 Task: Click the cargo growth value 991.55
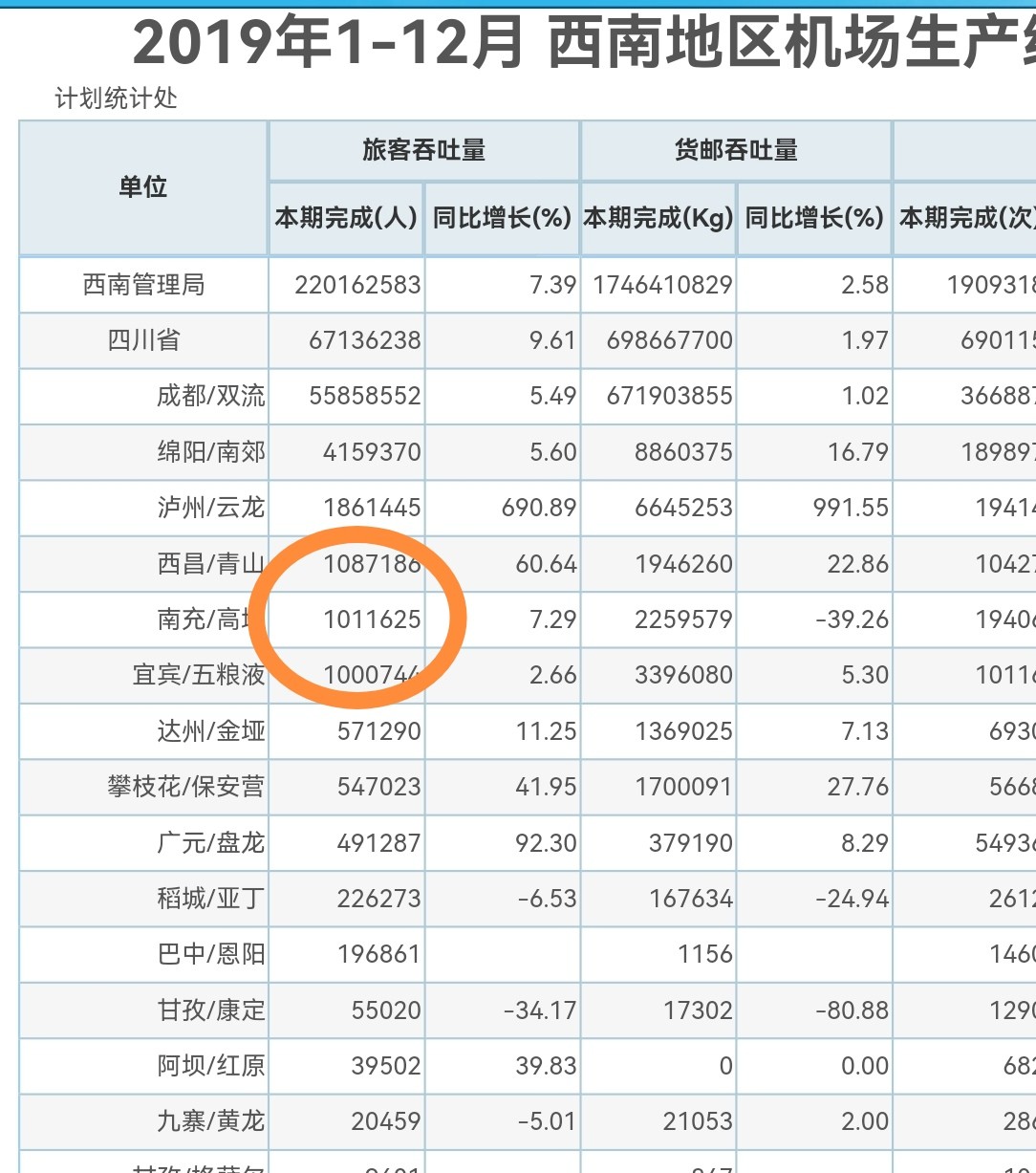tap(851, 508)
